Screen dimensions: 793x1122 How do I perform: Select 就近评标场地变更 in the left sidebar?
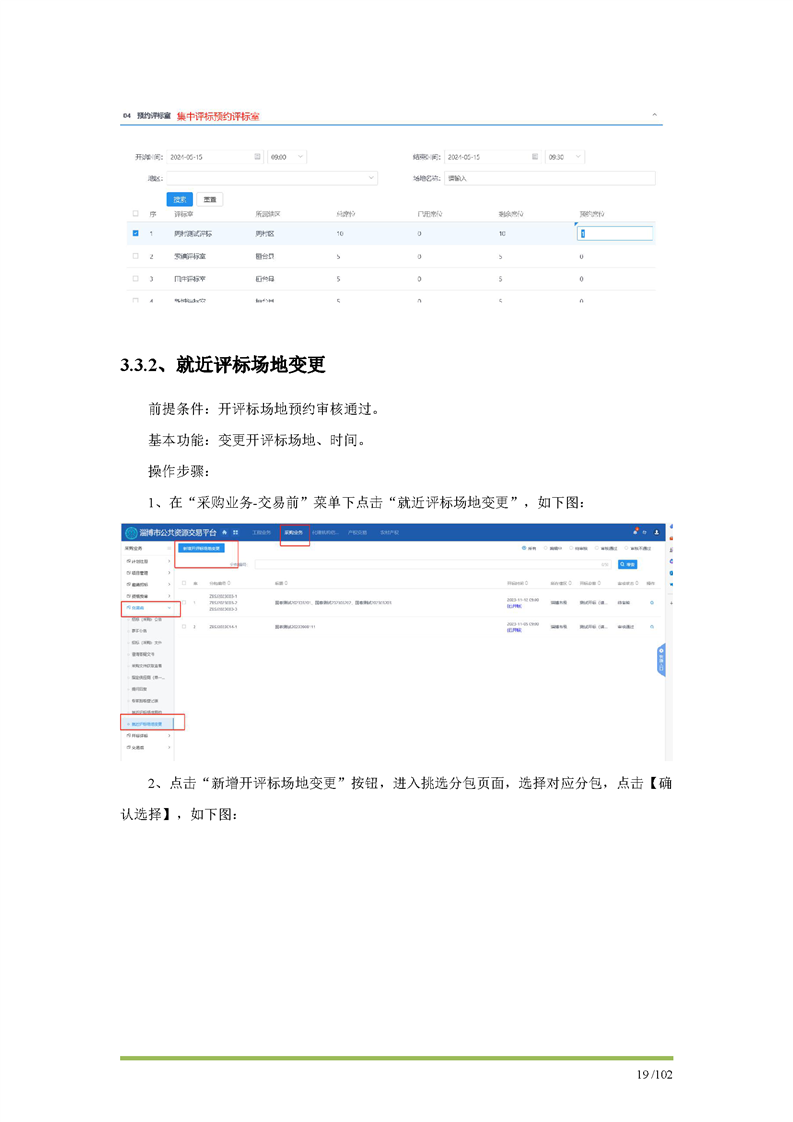[150, 722]
